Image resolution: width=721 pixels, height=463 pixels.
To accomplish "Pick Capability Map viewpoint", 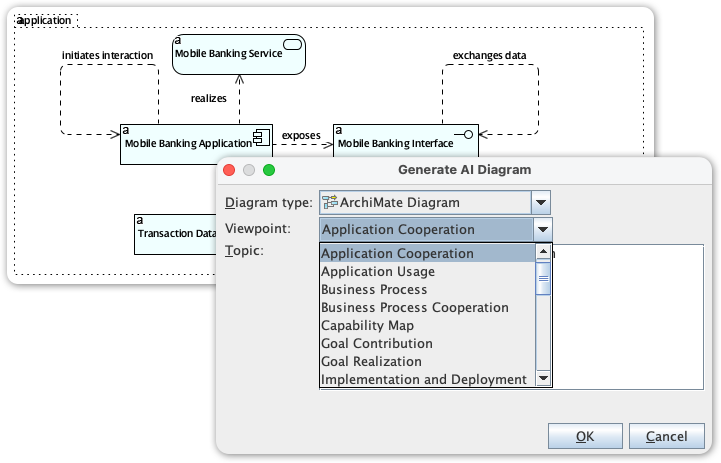I will point(367,325).
